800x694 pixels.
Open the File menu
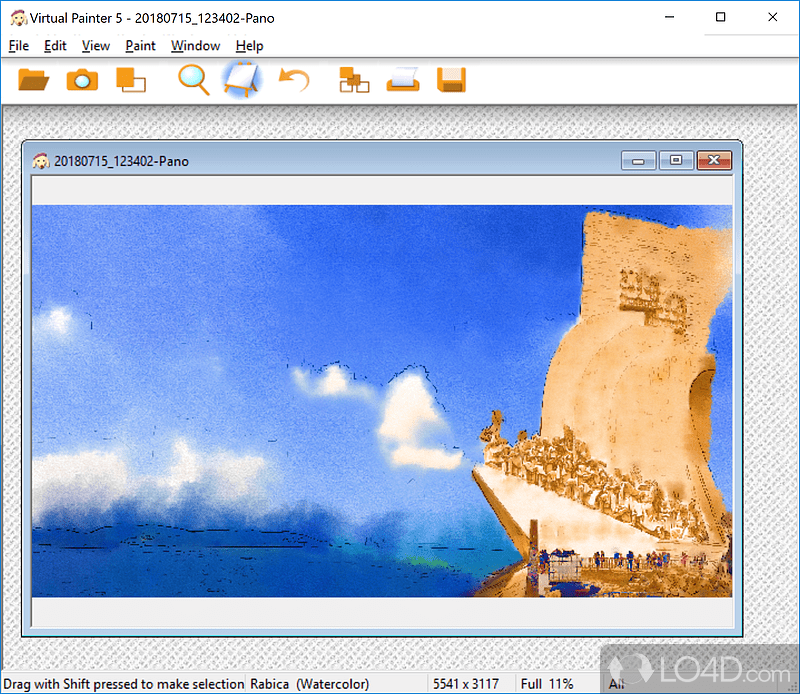18,46
